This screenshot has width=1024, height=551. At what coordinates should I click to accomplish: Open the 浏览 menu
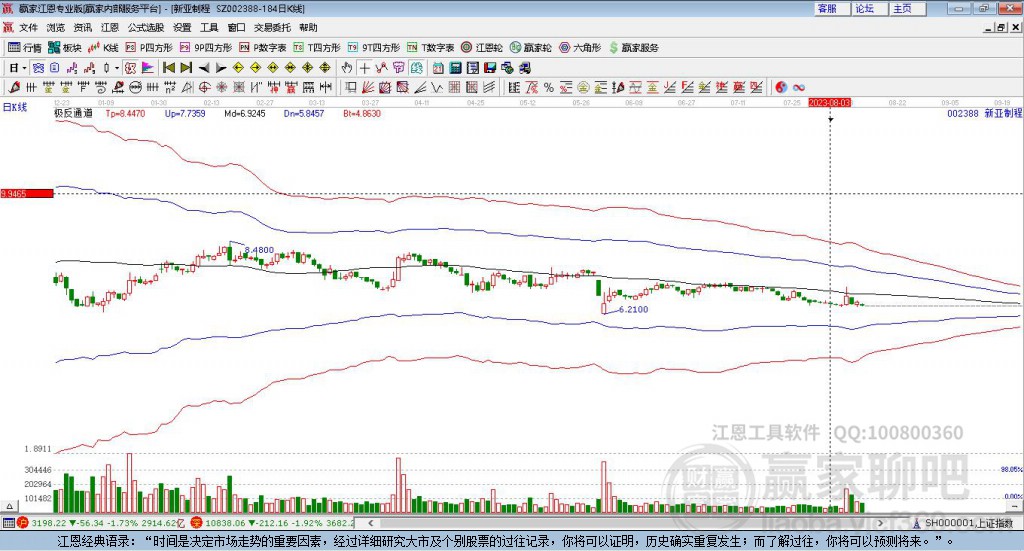pos(56,27)
